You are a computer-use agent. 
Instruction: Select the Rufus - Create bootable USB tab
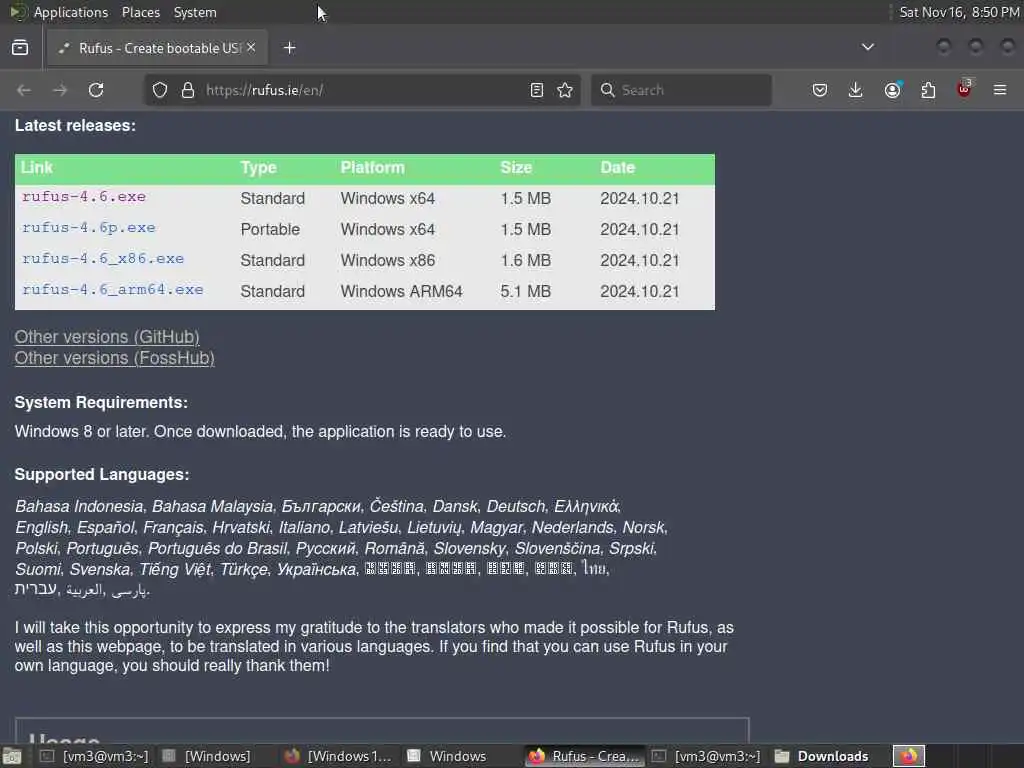[x=157, y=48]
